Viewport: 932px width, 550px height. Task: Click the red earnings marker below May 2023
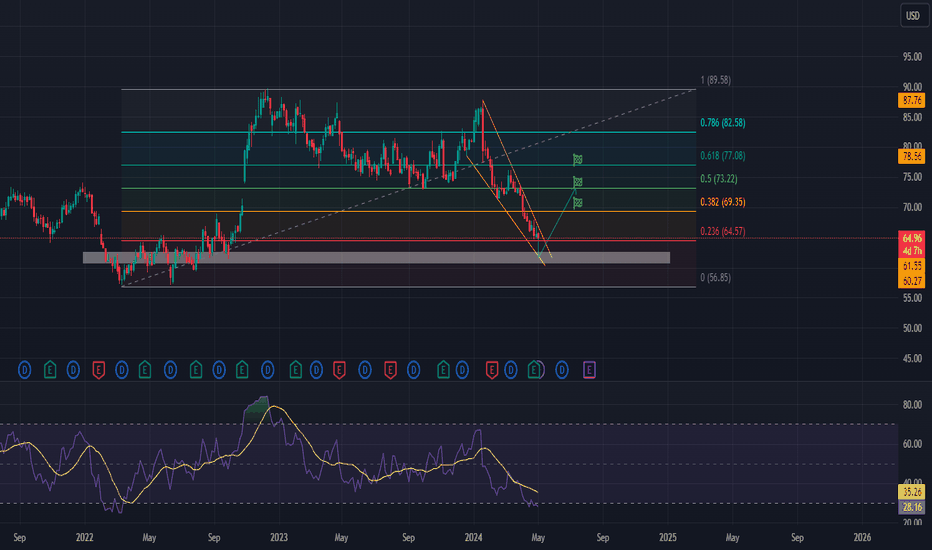pyautogui.click(x=339, y=370)
